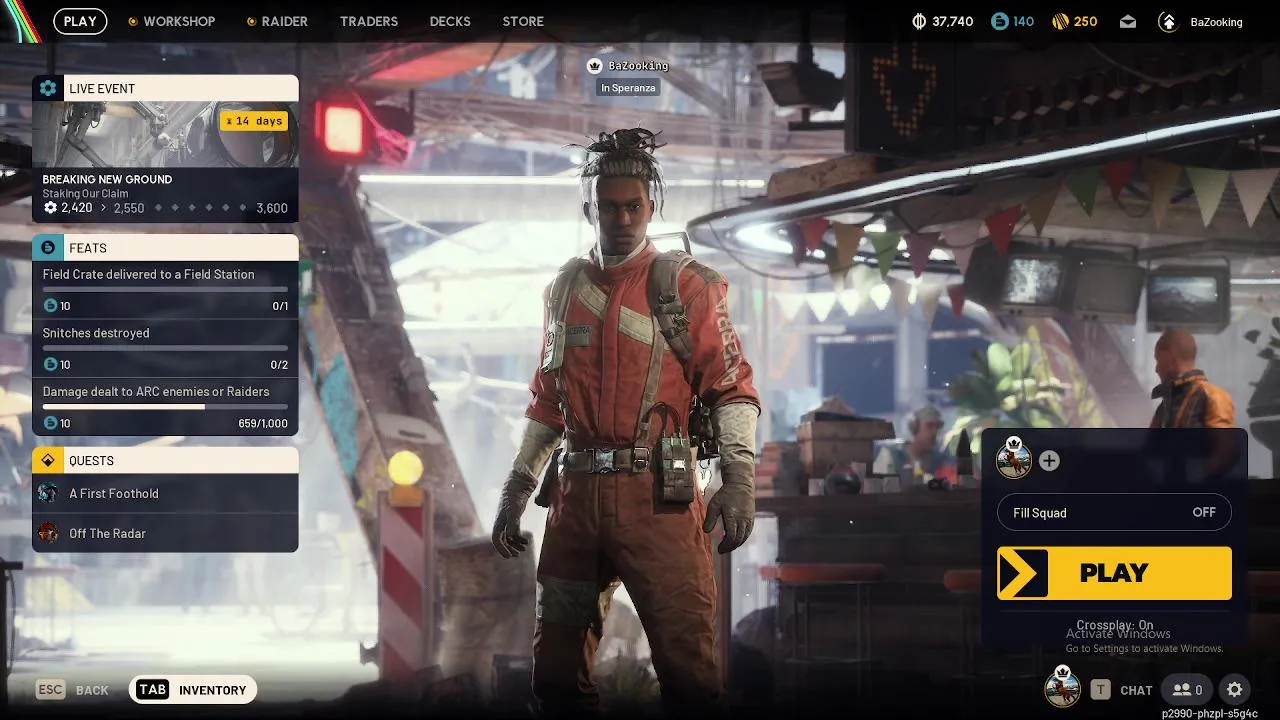This screenshot has width=1280, height=720.
Task: Click the player avatar beside Chat
Action: (1062, 688)
